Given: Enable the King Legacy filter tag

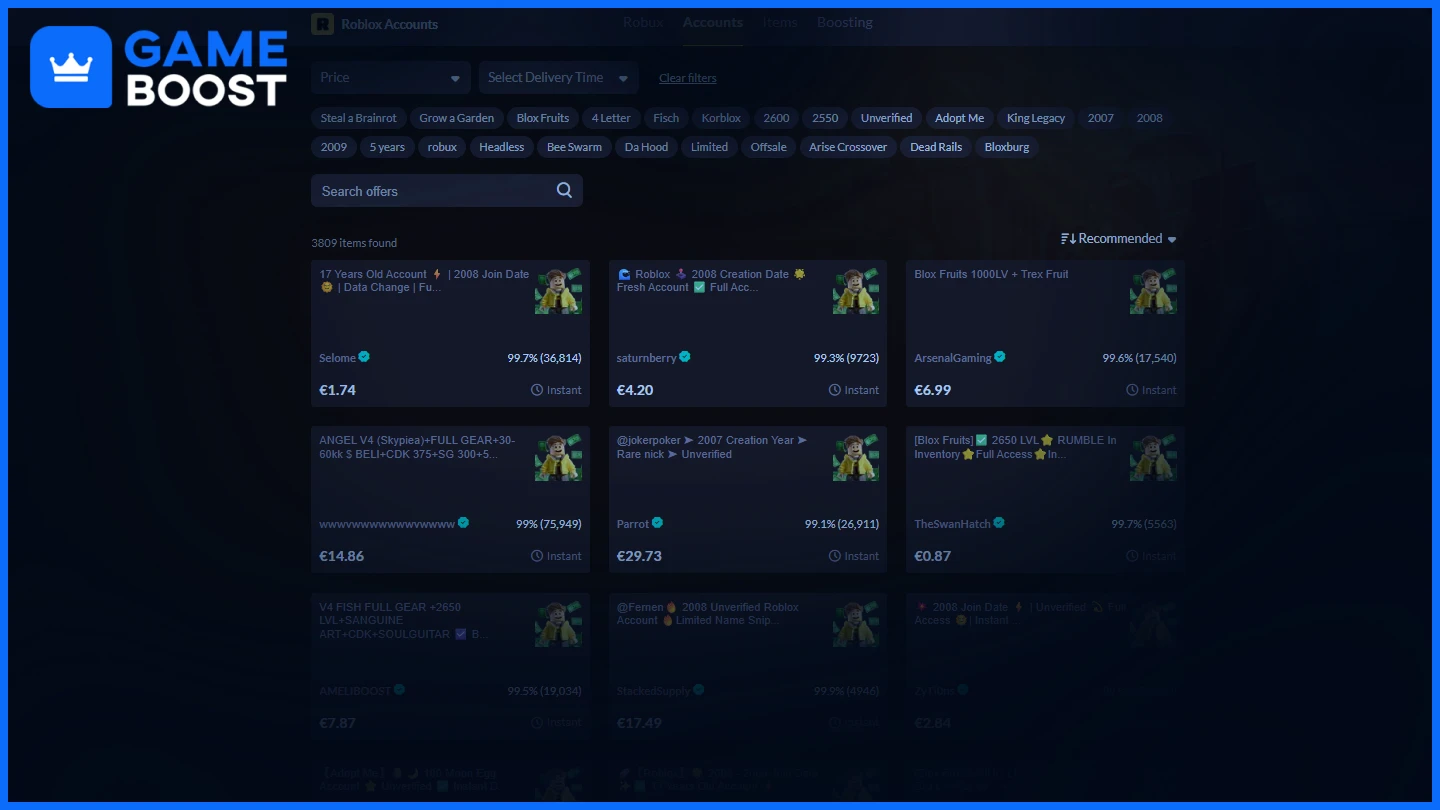Looking at the screenshot, I should click(x=1036, y=118).
